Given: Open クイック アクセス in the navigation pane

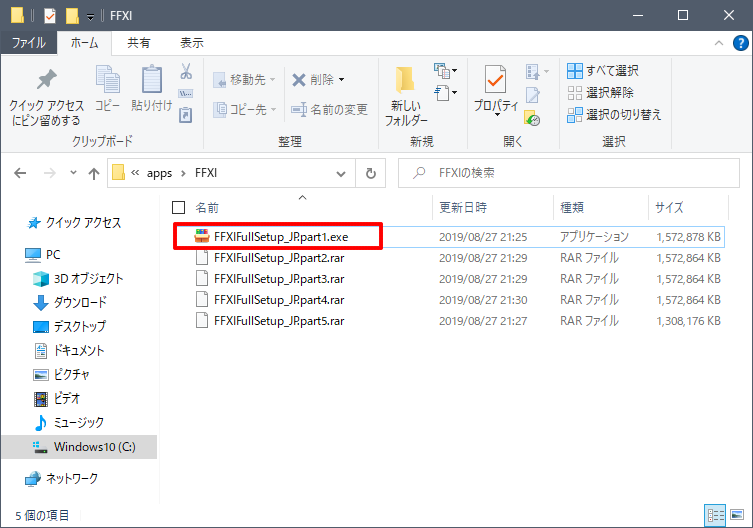Looking at the screenshot, I should click(x=74, y=223).
